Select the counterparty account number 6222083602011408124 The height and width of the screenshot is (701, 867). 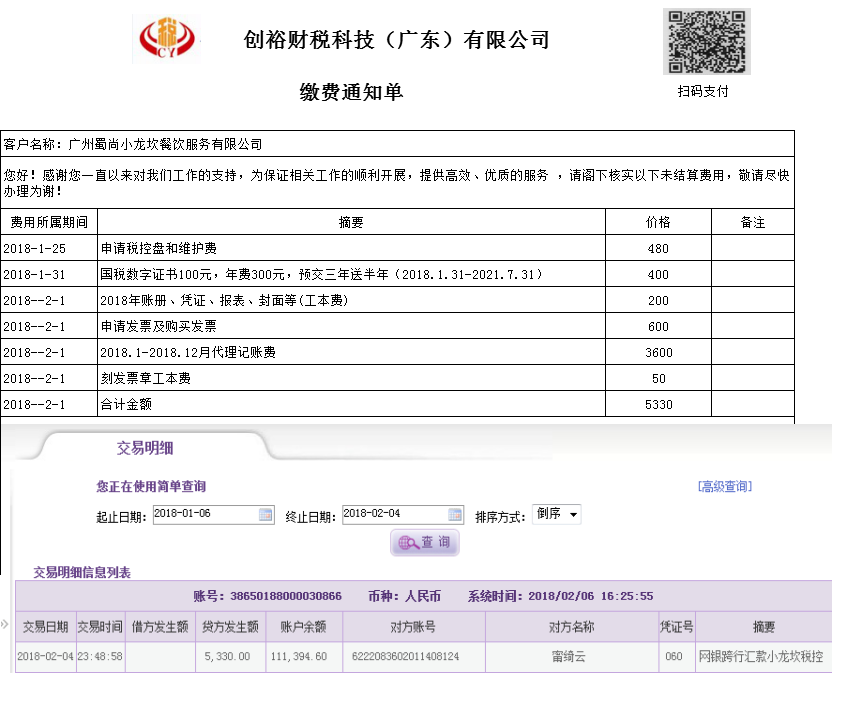tap(405, 656)
